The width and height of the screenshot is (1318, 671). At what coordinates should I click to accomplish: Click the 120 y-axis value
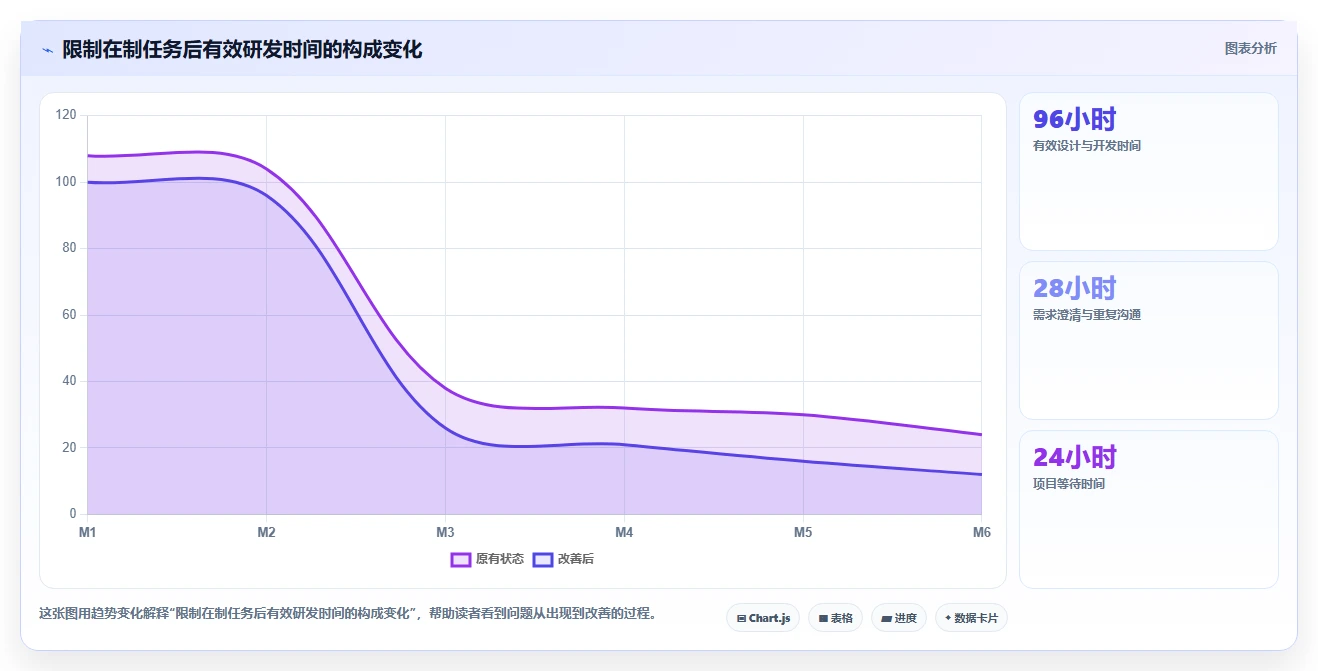[x=66, y=115]
